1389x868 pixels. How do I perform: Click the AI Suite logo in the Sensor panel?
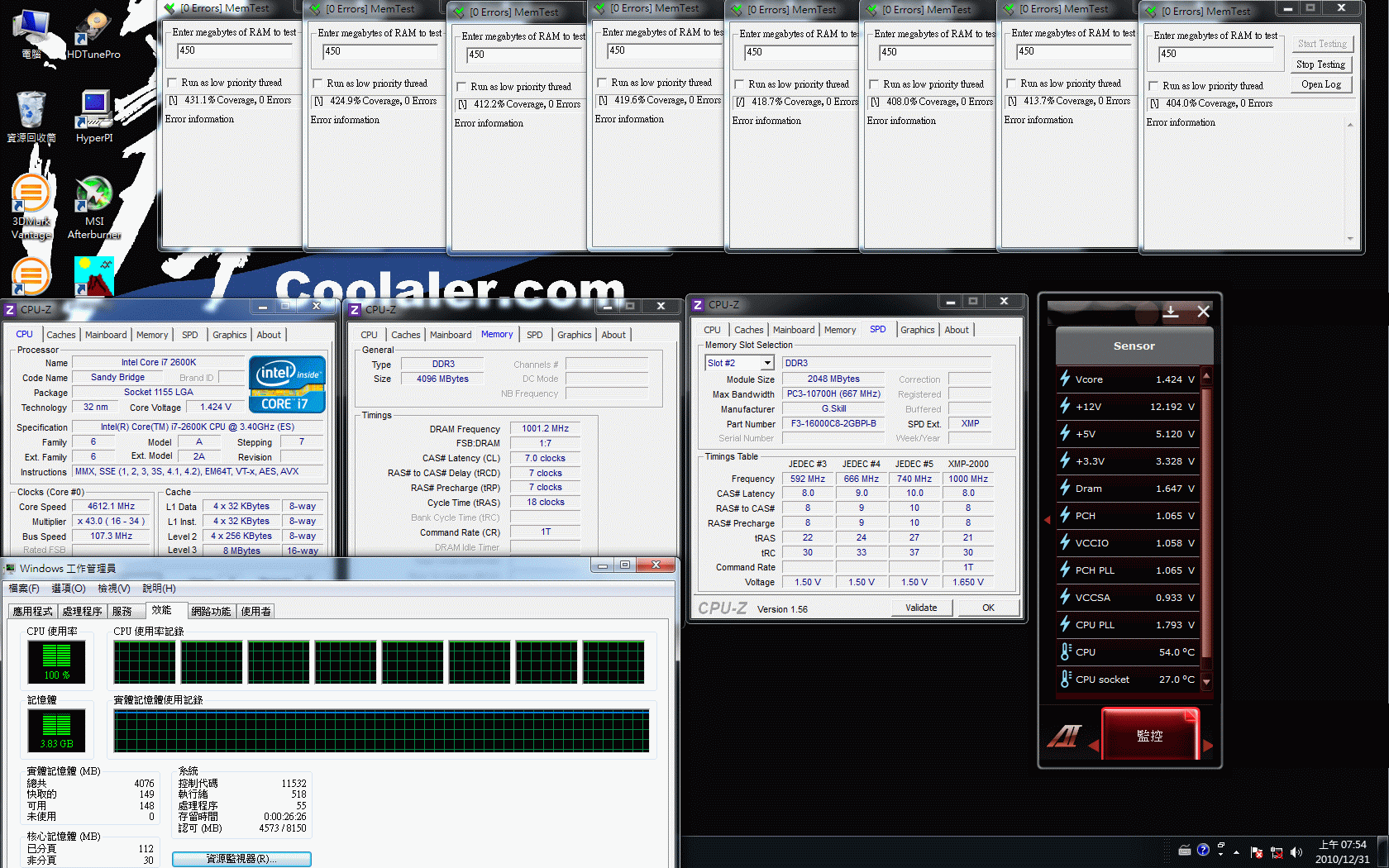1065,735
